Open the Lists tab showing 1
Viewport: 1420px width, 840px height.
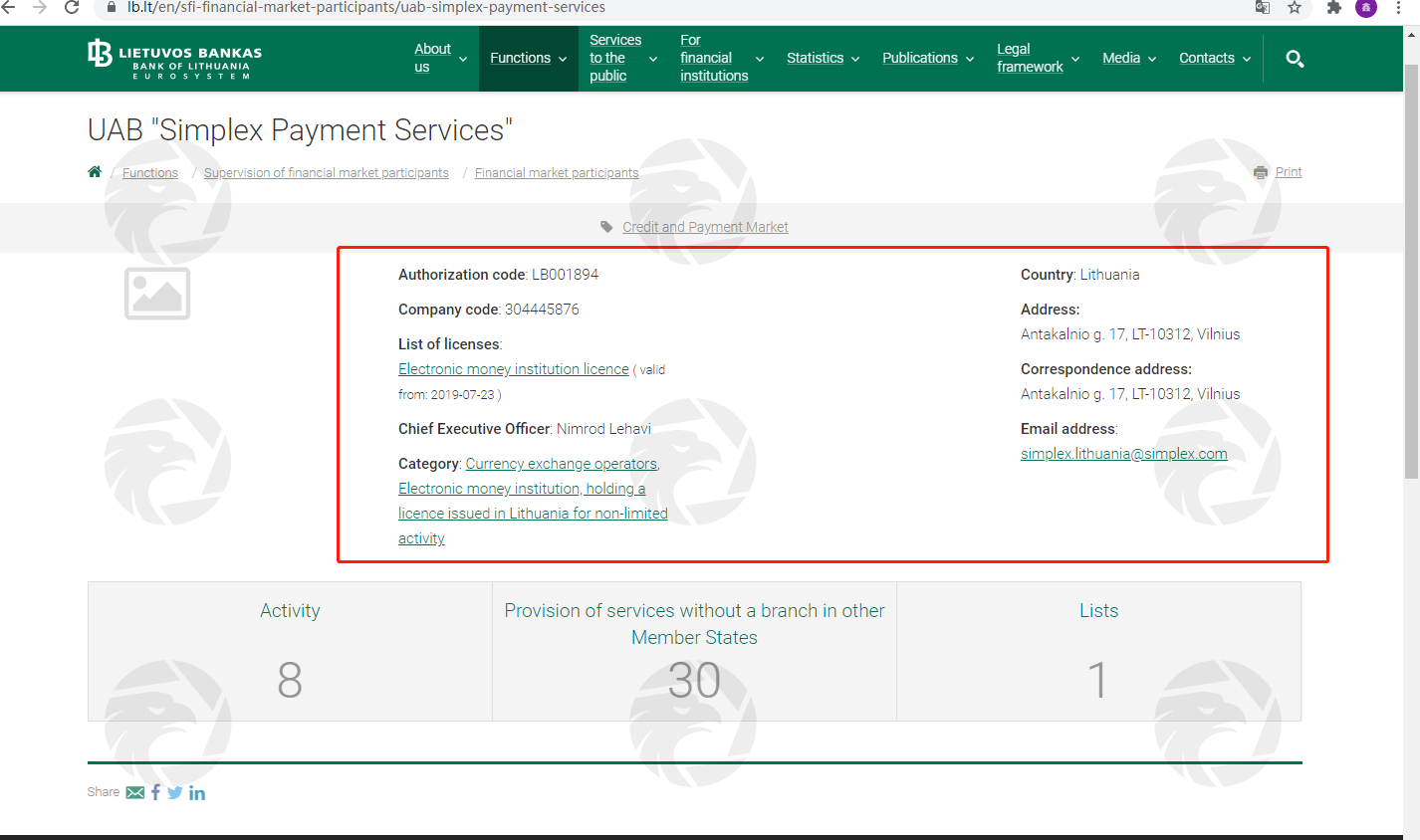[1098, 651]
